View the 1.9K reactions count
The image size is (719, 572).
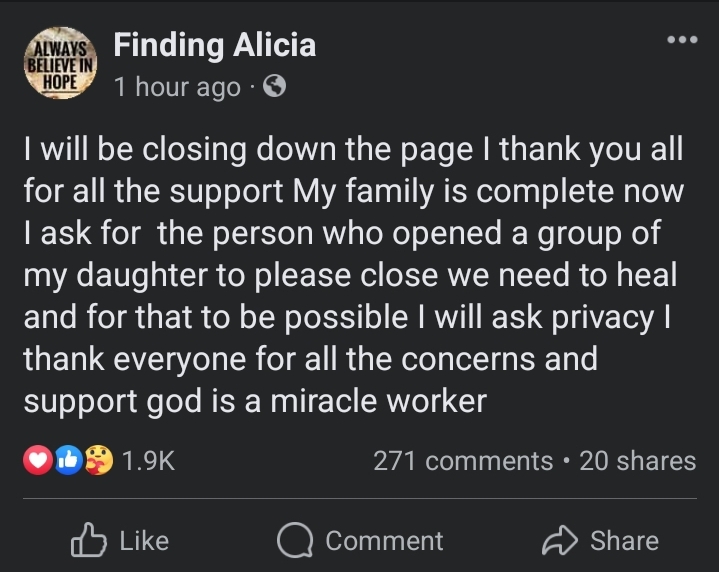point(148,461)
